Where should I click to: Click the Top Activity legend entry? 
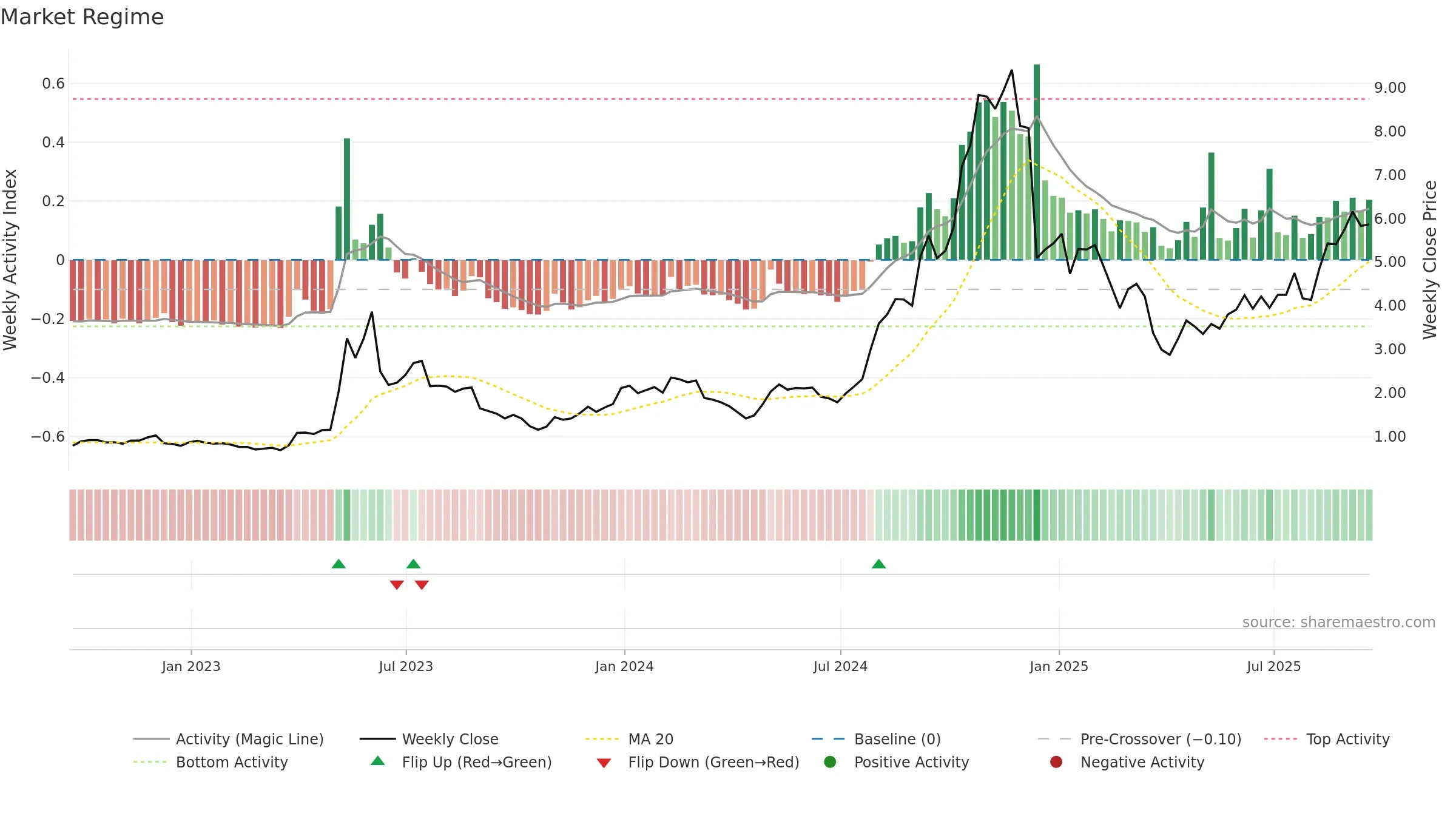pos(1327,739)
